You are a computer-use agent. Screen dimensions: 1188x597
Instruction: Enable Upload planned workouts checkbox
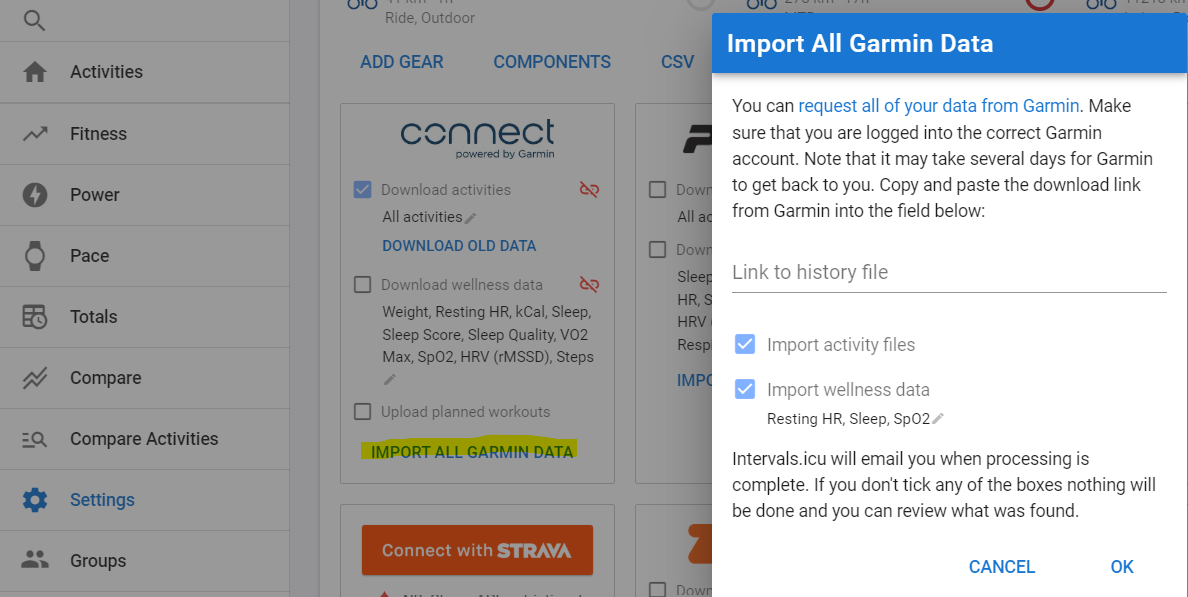point(363,412)
